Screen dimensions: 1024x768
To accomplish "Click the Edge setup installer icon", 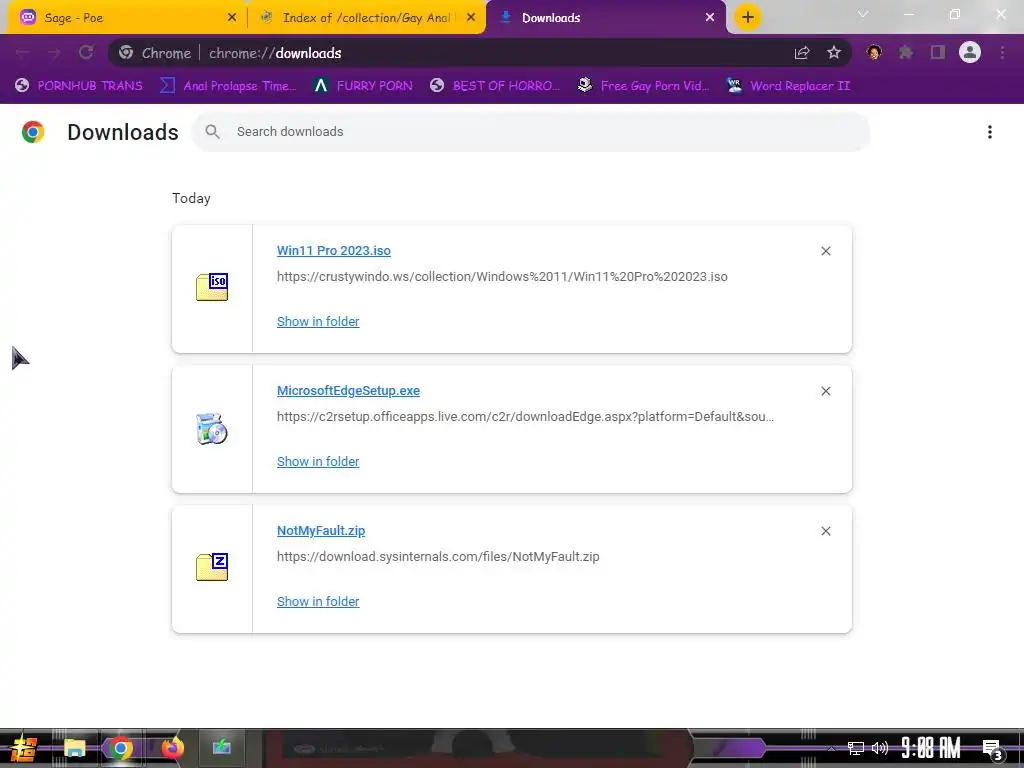I will click(212, 428).
